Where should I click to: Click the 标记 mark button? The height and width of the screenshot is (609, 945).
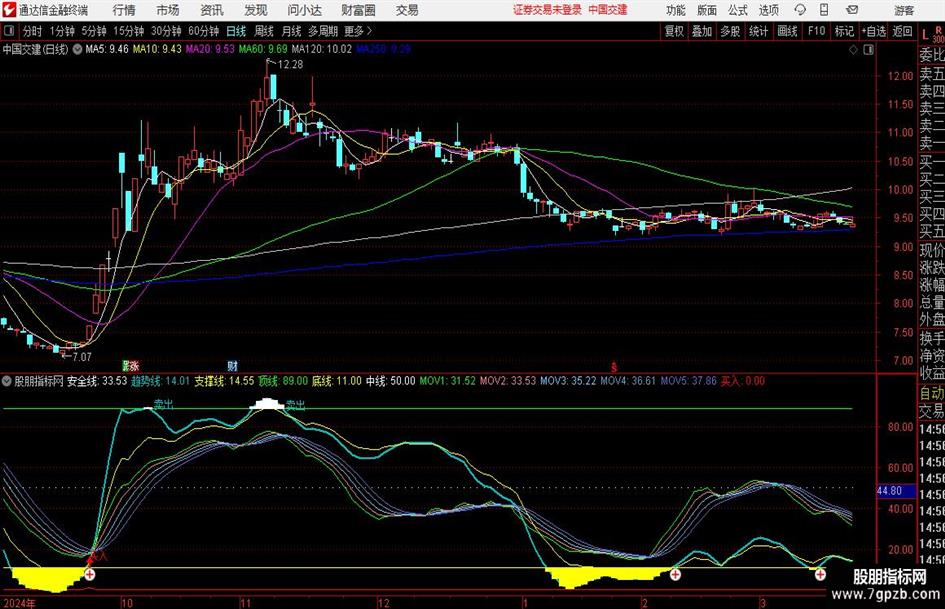(x=844, y=31)
